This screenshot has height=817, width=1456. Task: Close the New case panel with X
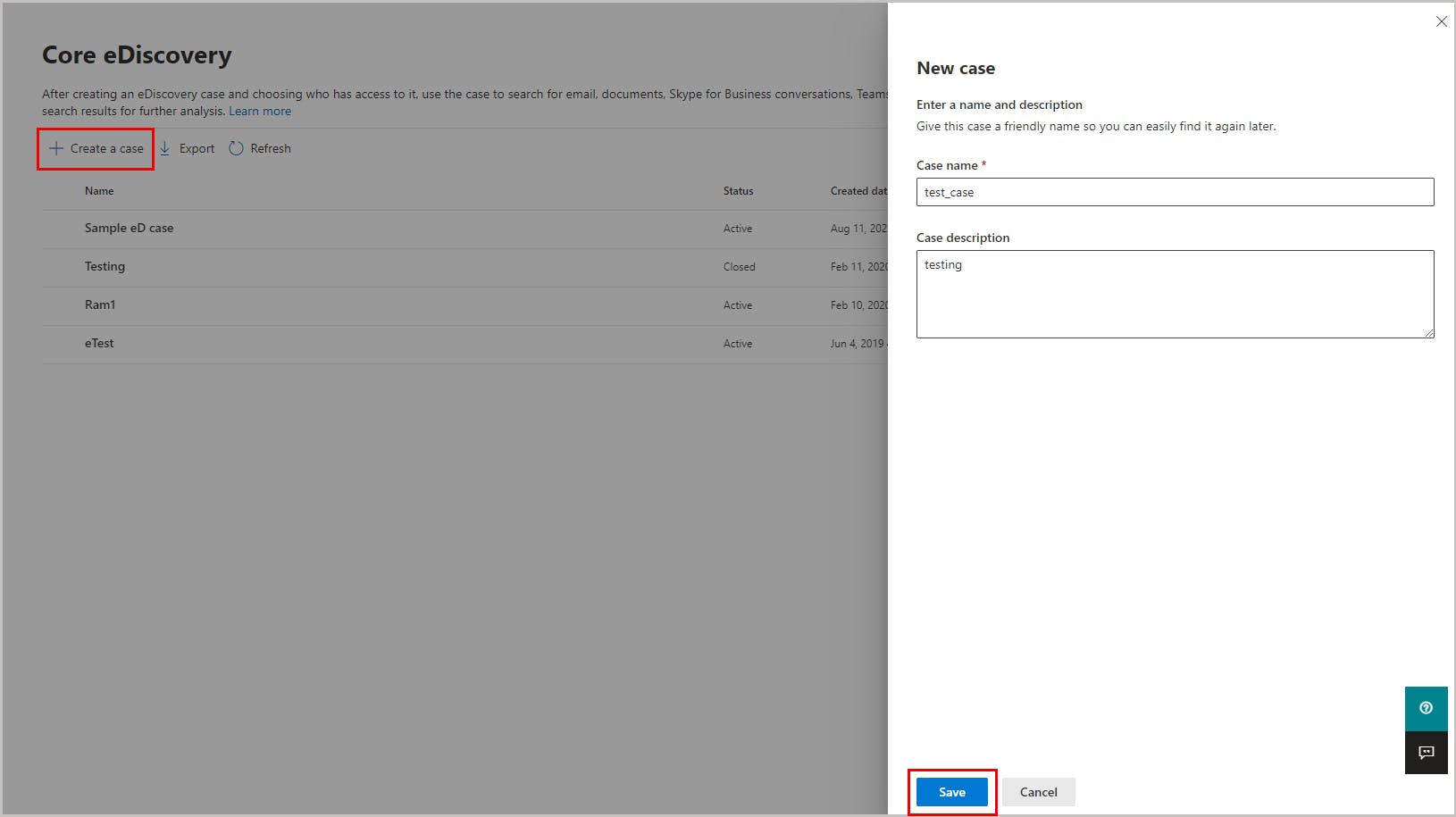[x=1441, y=21]
